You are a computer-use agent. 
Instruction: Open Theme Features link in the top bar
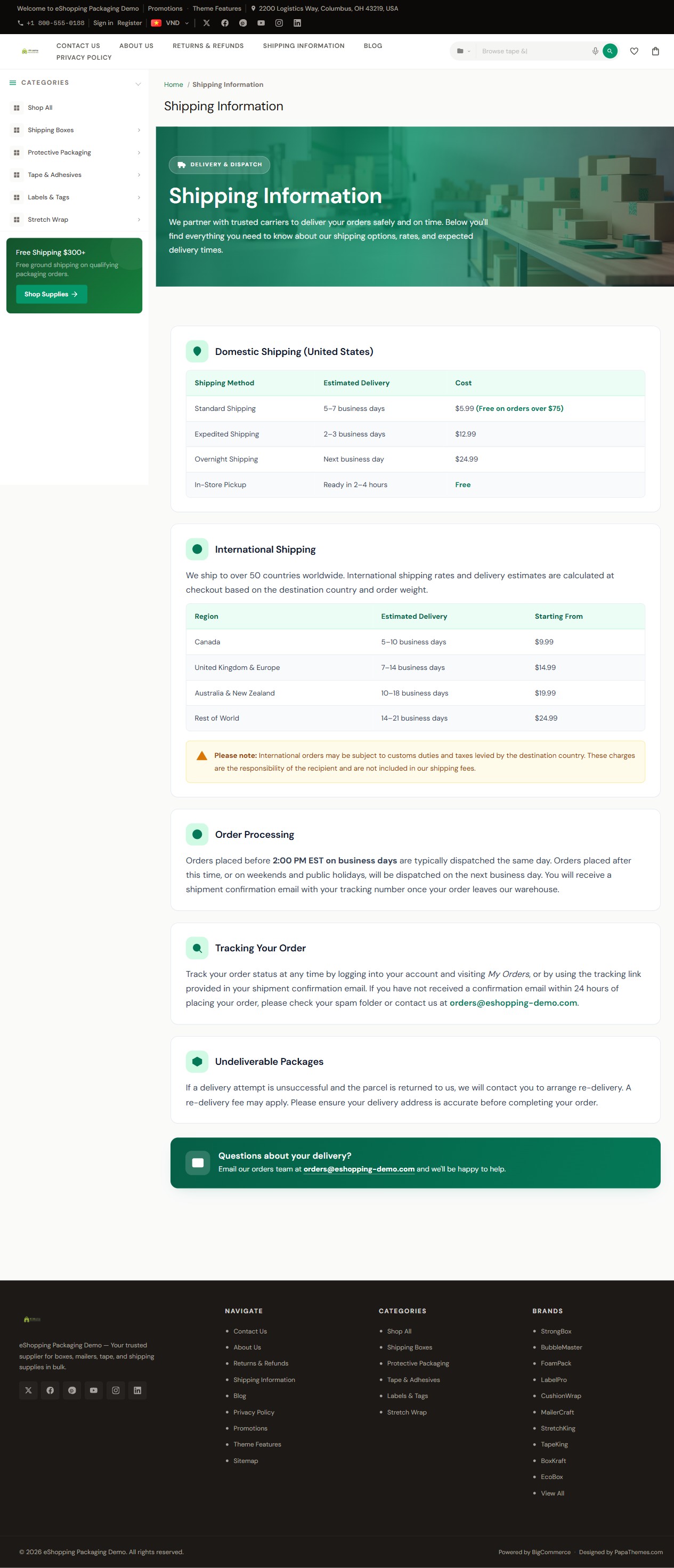pyautogui.click(x=216, y=9)
